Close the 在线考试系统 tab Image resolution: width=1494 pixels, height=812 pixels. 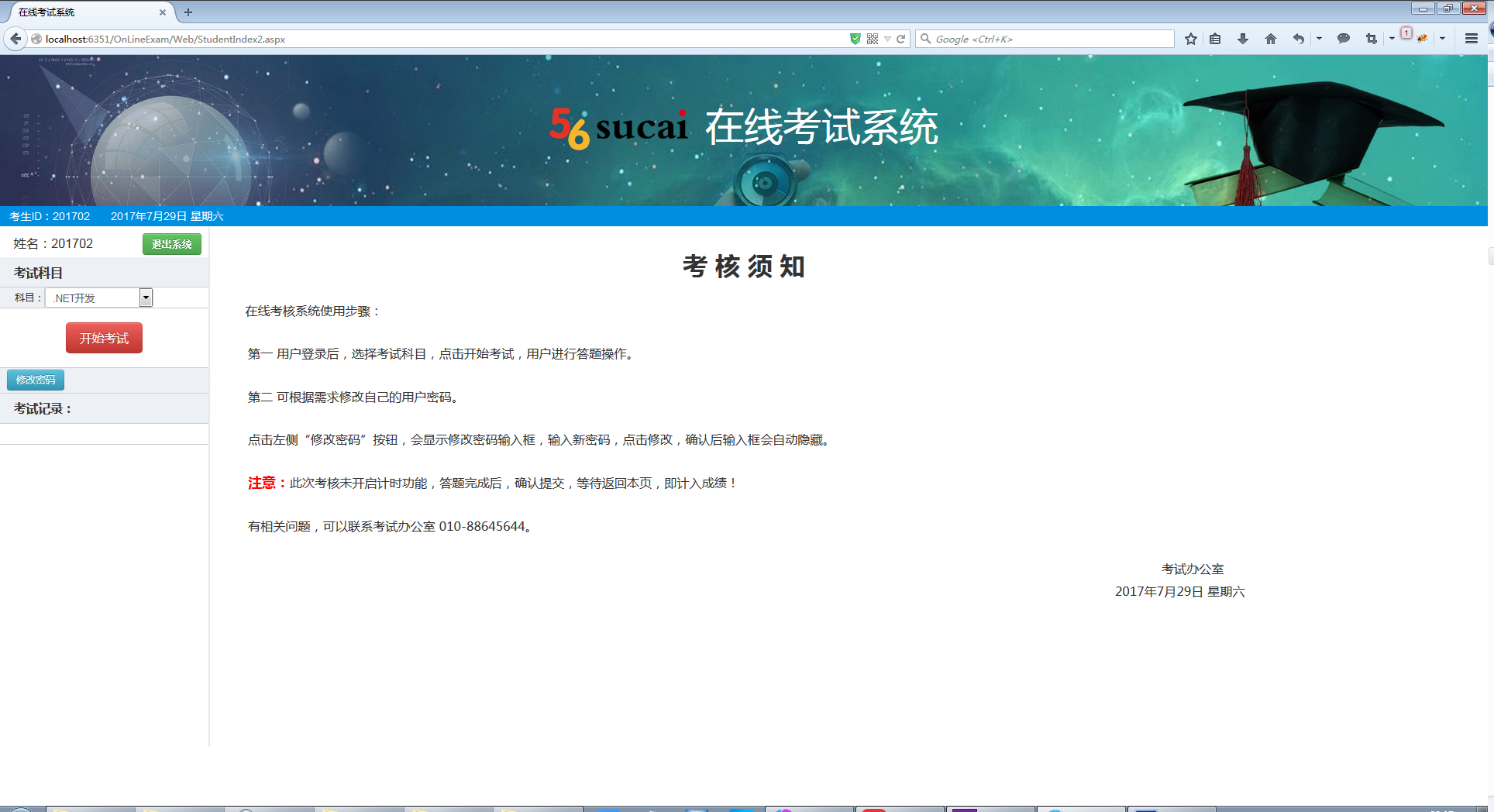coord(163,12)
